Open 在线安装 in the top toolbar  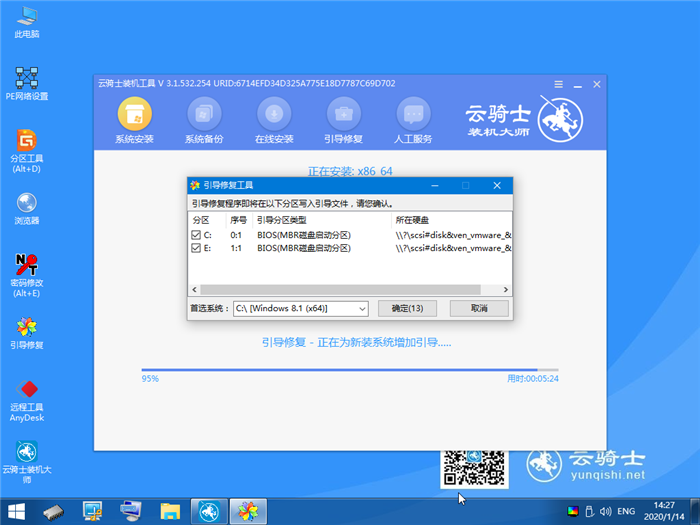pyautogui.click(x=273, y=113)
